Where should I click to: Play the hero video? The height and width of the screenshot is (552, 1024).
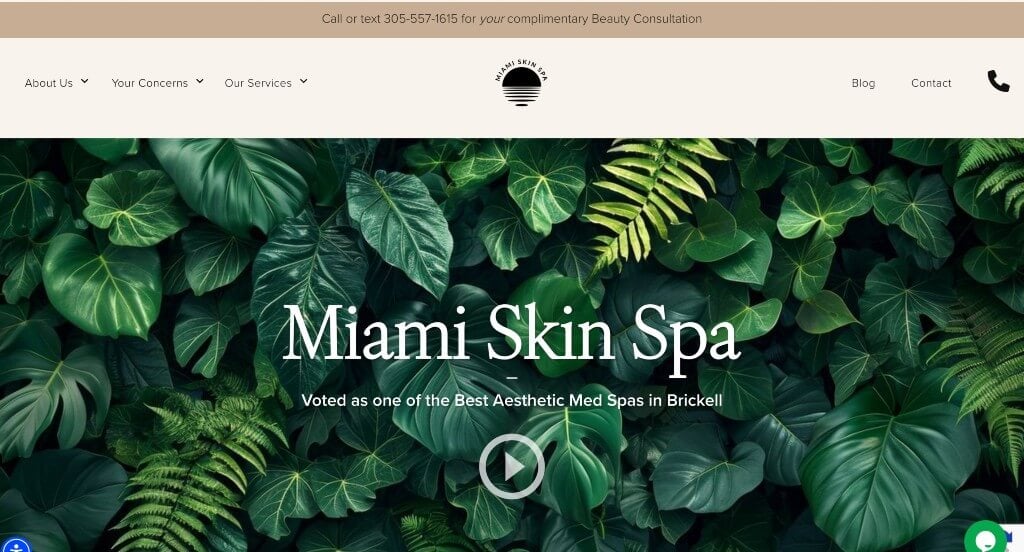pyautogui.click(x=511, y=466)
